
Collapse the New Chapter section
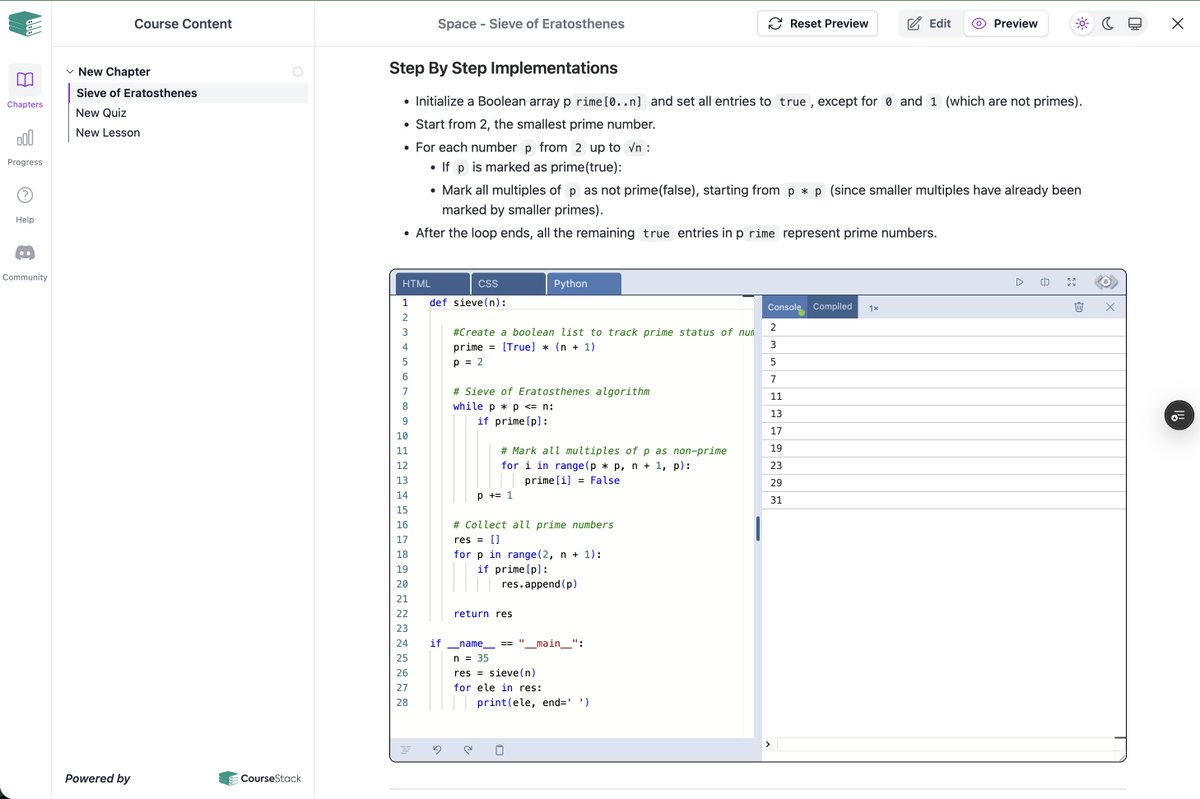69,71
